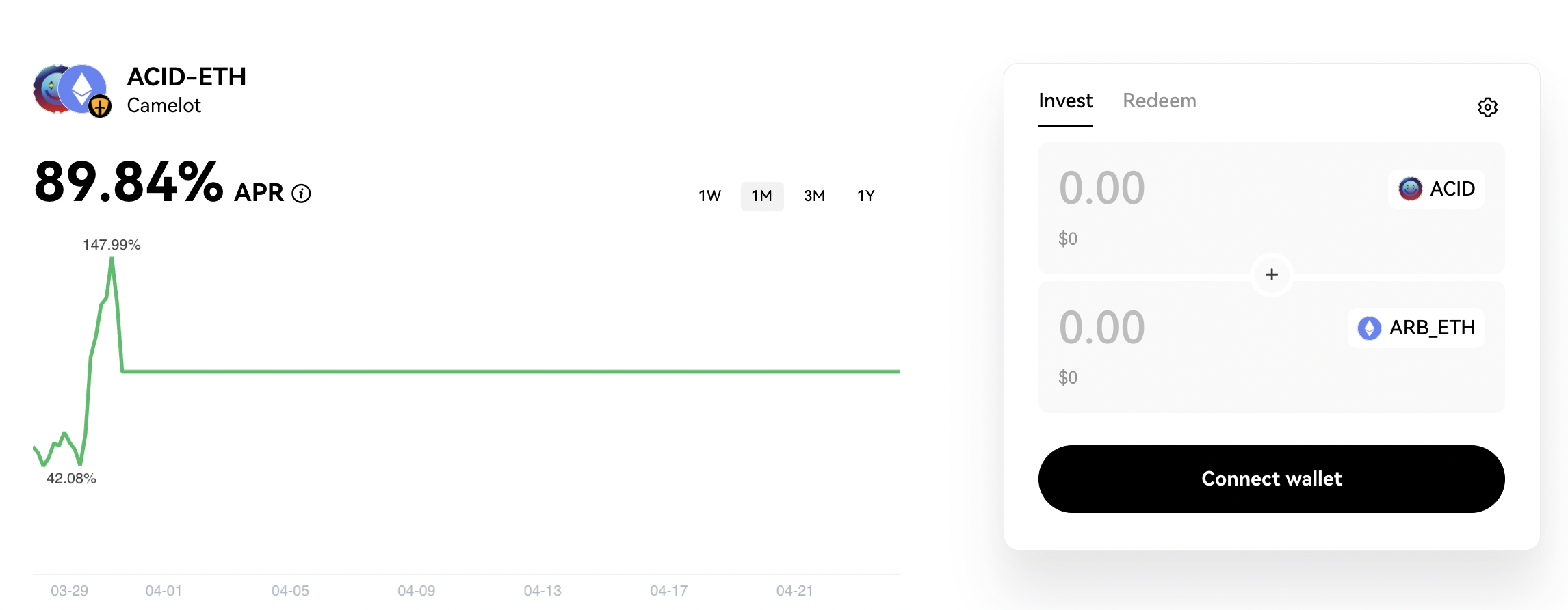Select the 1Y time range

pos(866,196)
